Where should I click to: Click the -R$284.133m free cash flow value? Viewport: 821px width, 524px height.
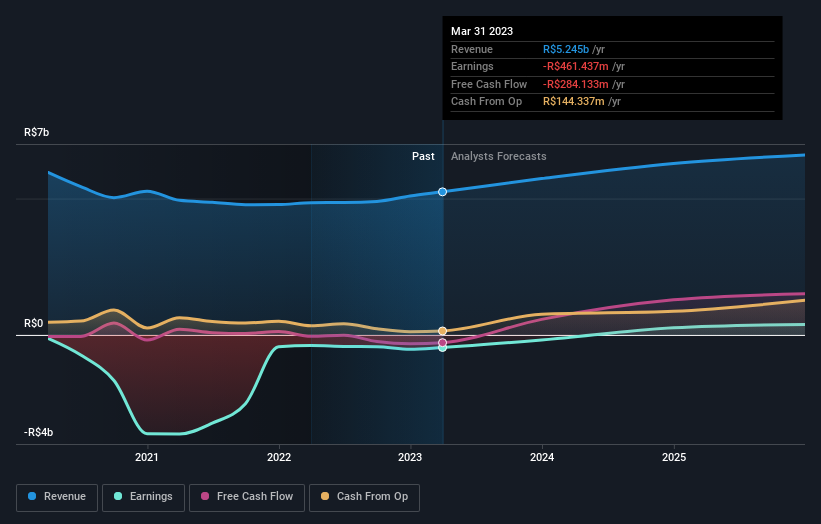coord(575,84)
